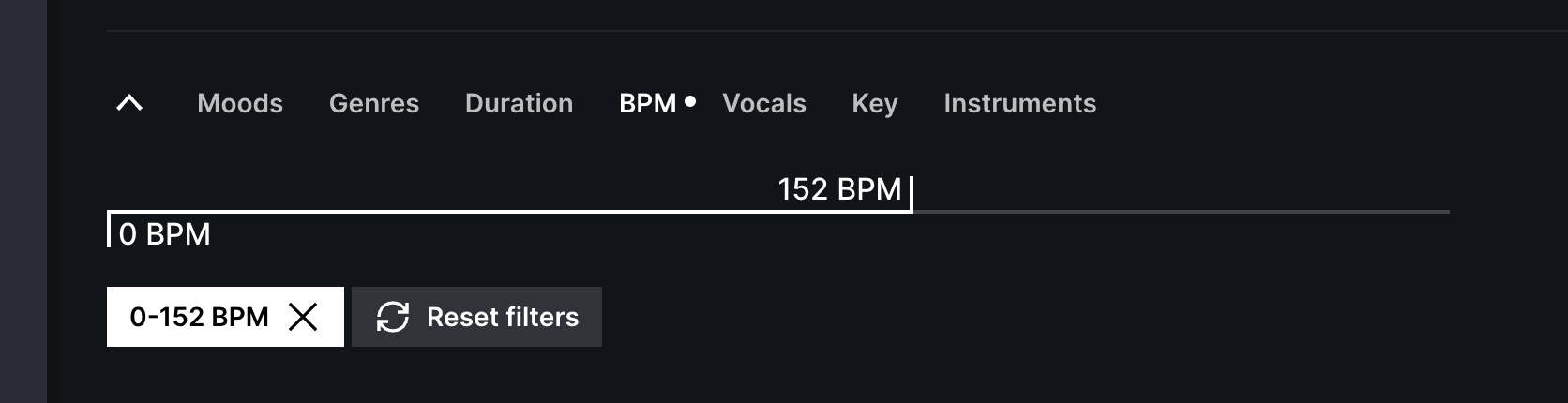The image size is (1568, 403).
Task: Click the white filled portion of BPM slider
Action: pos(509,212)
